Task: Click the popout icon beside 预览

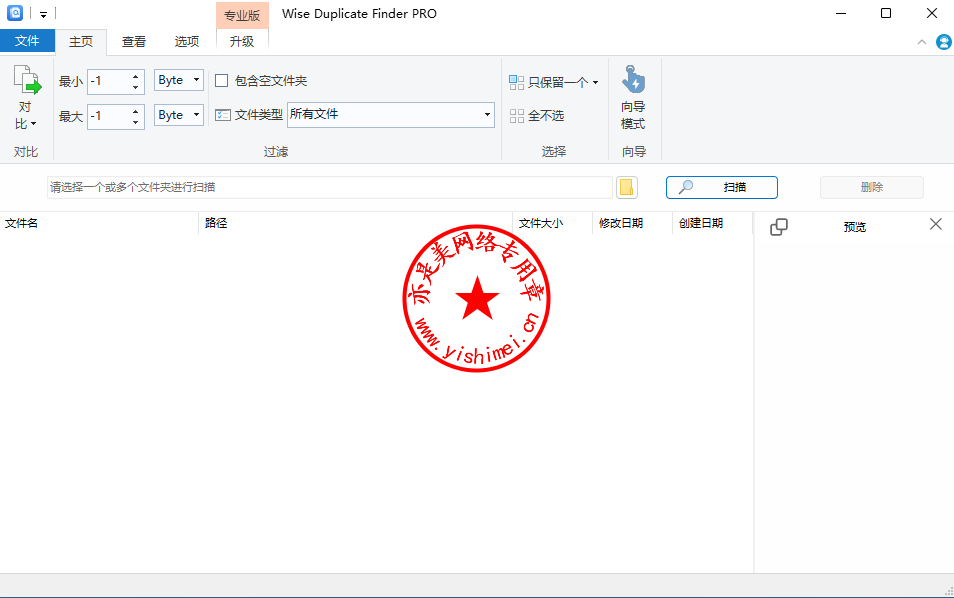Action: 779,227
